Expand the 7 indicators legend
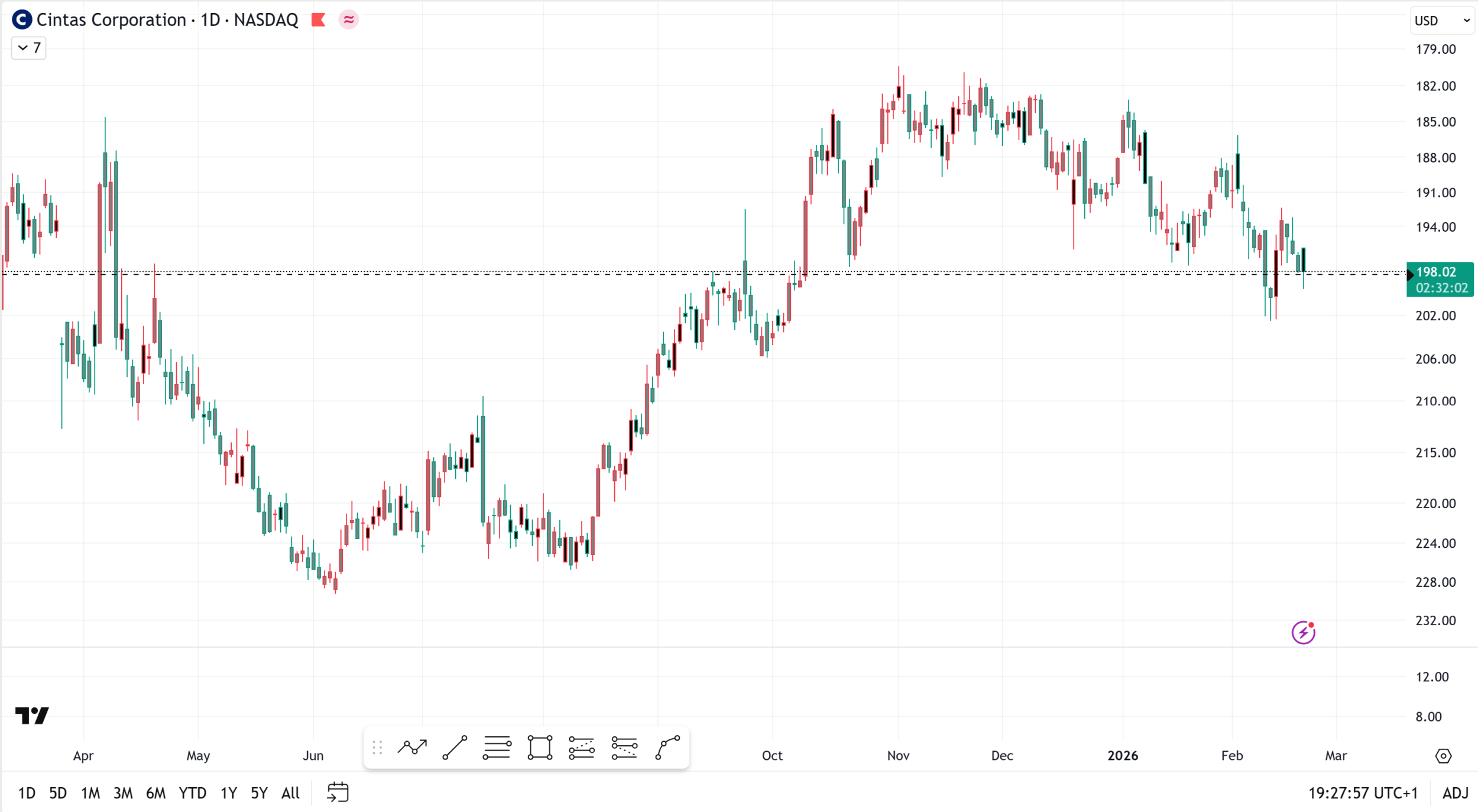The image size is (1478, 812). tap(28, 48)
